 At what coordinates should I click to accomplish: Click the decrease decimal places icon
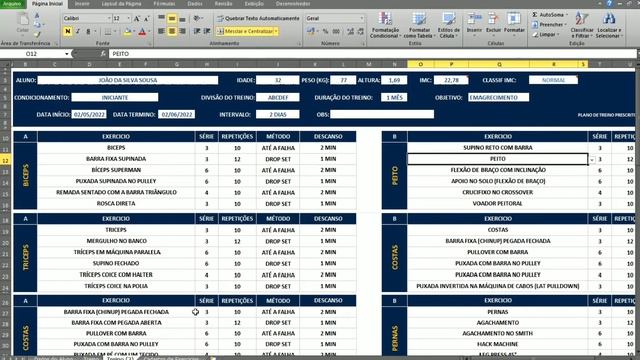(x=361, y=31)
